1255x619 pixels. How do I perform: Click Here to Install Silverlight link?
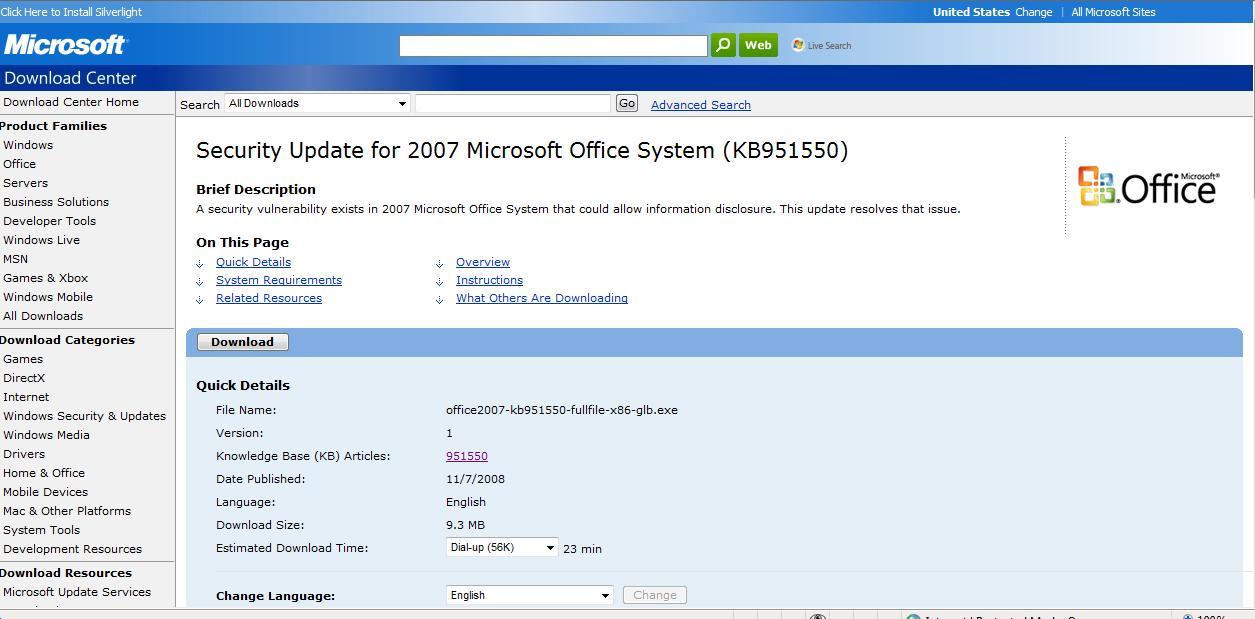71,12
